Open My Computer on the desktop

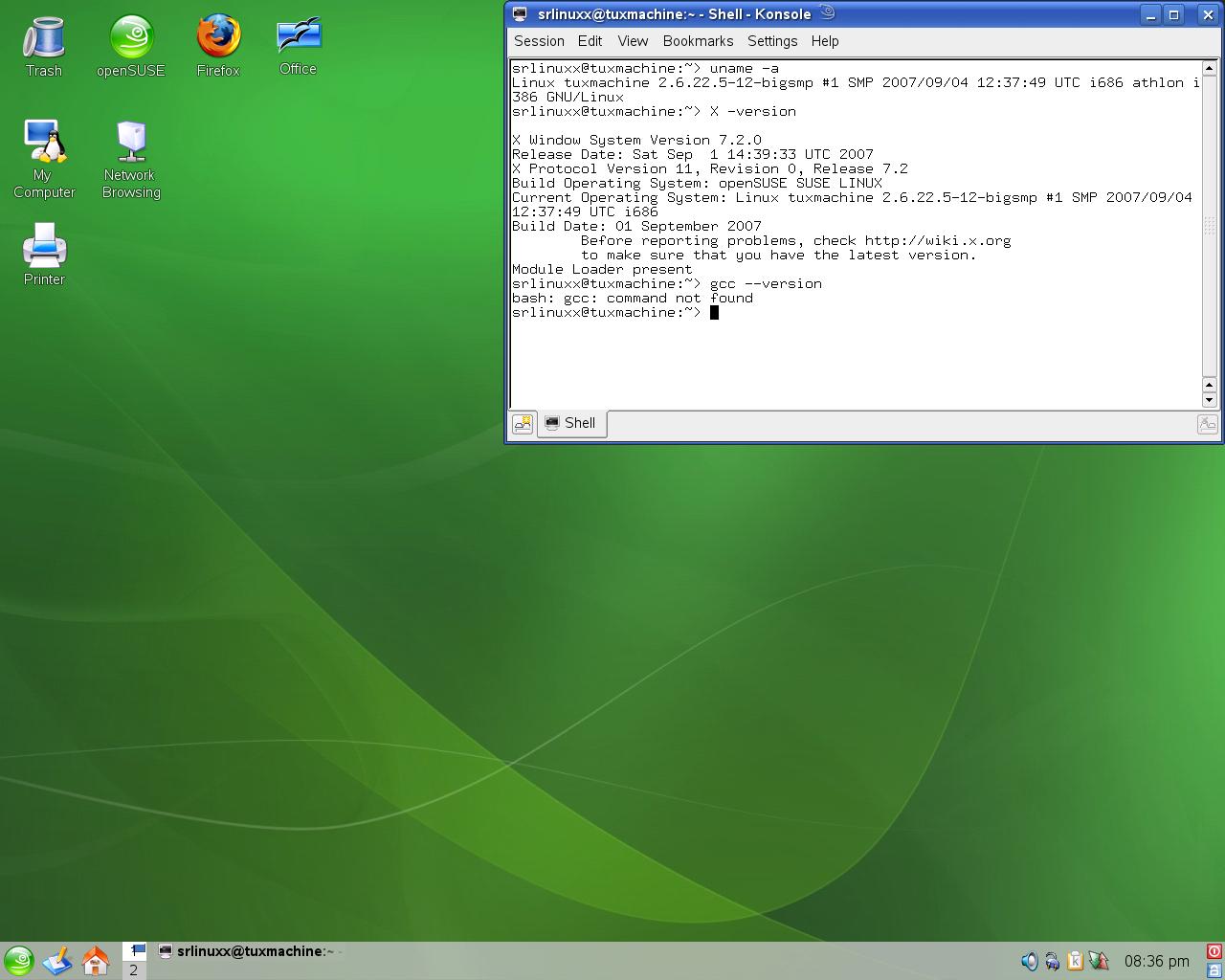(44, 159)
